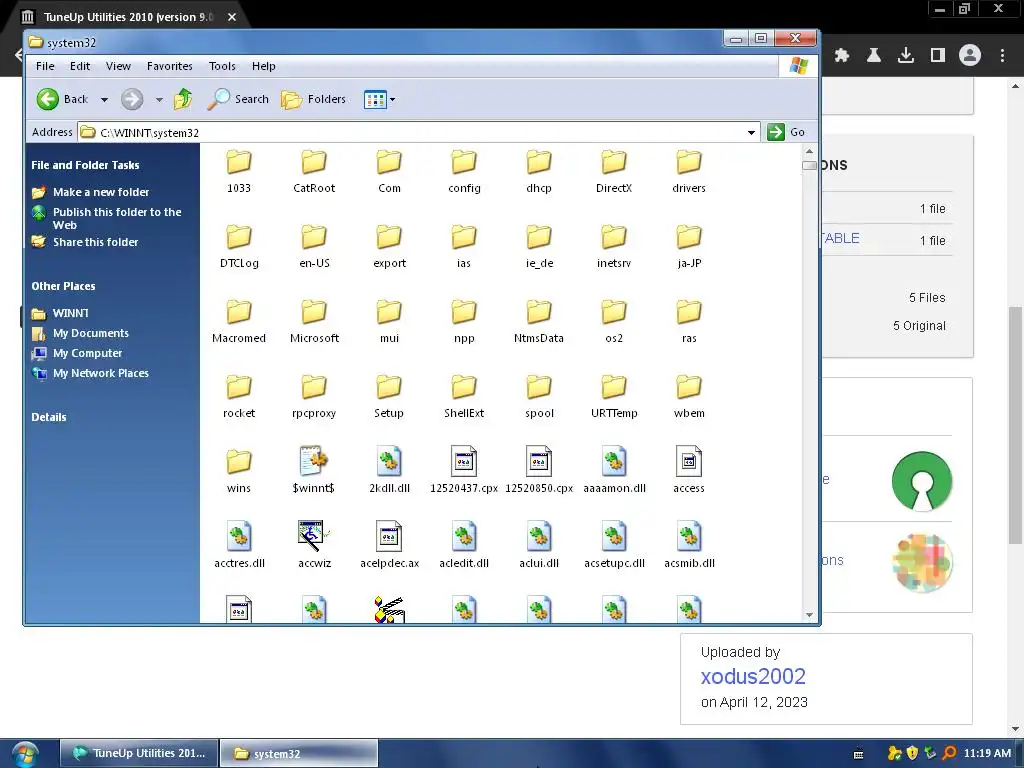Click Publish this folder to the Web
The height and width of the screenshot is (768, 1024).
click(x=106, y=218)
